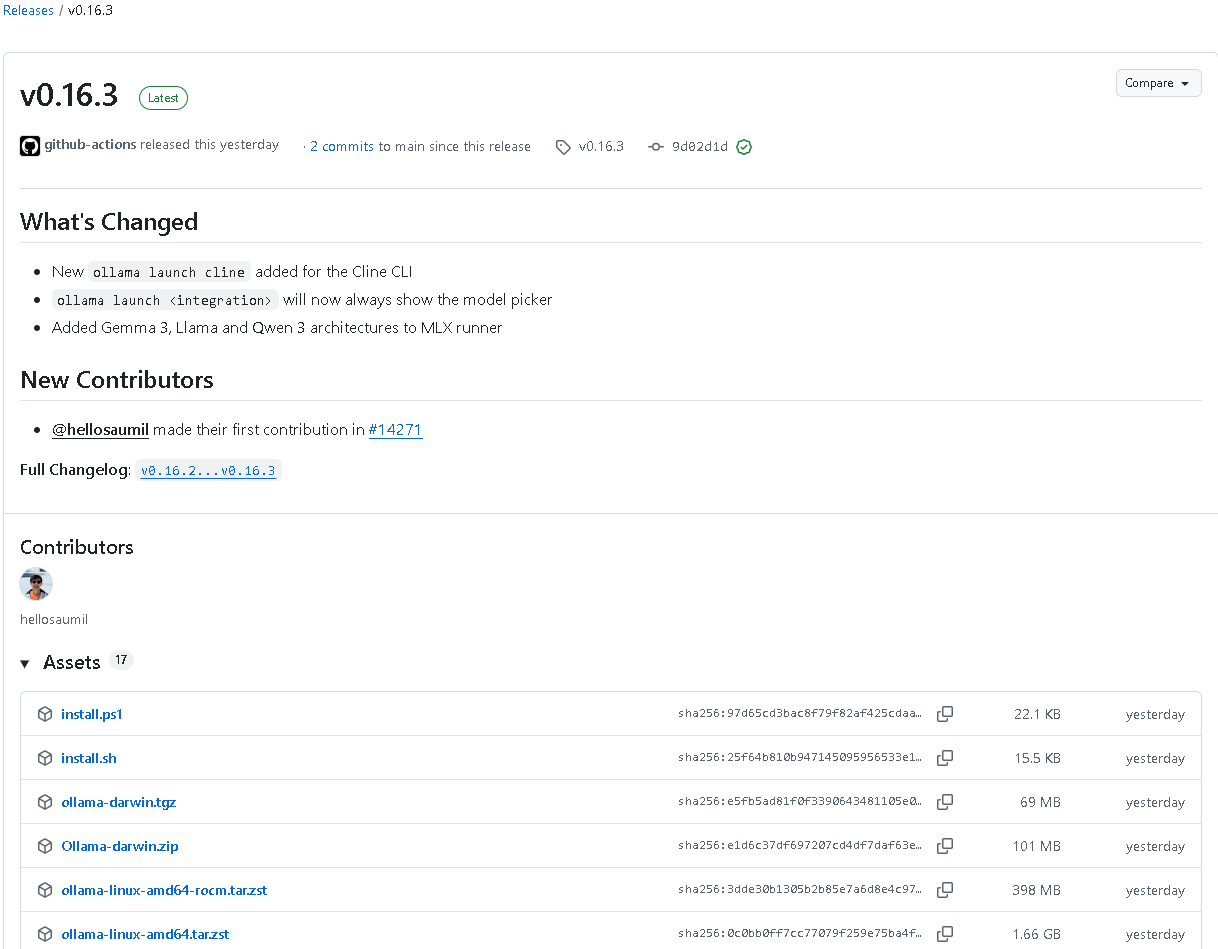Click the commit icon beside 9d02d1d
The height and width of the screenshot is (949, 1218).
(656, 147)
